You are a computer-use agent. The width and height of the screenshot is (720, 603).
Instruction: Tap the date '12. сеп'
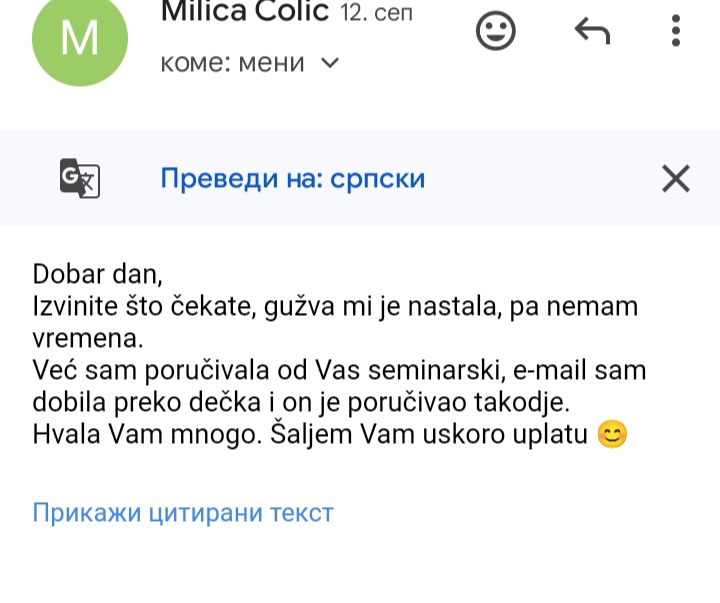376,13
